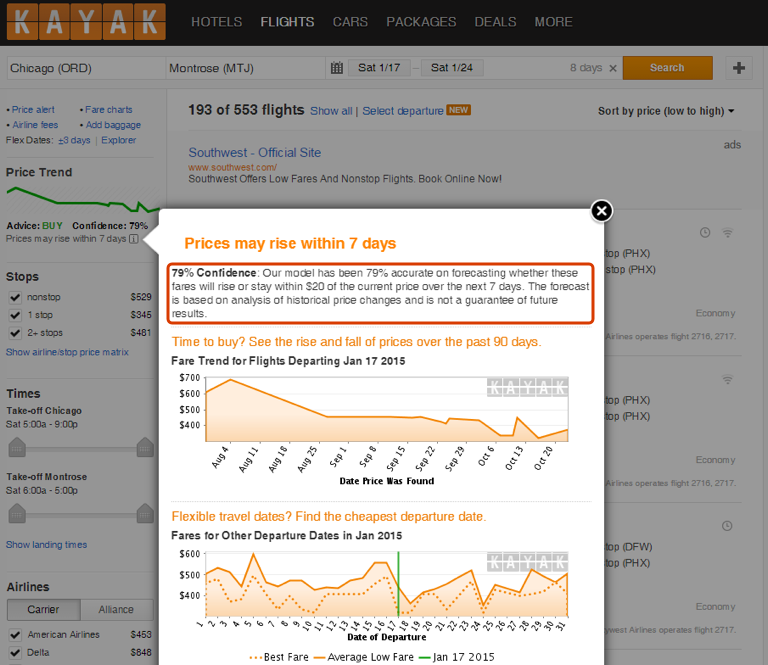
Task: Uncheck the nonstop stops filter
Action: [15, 297]
